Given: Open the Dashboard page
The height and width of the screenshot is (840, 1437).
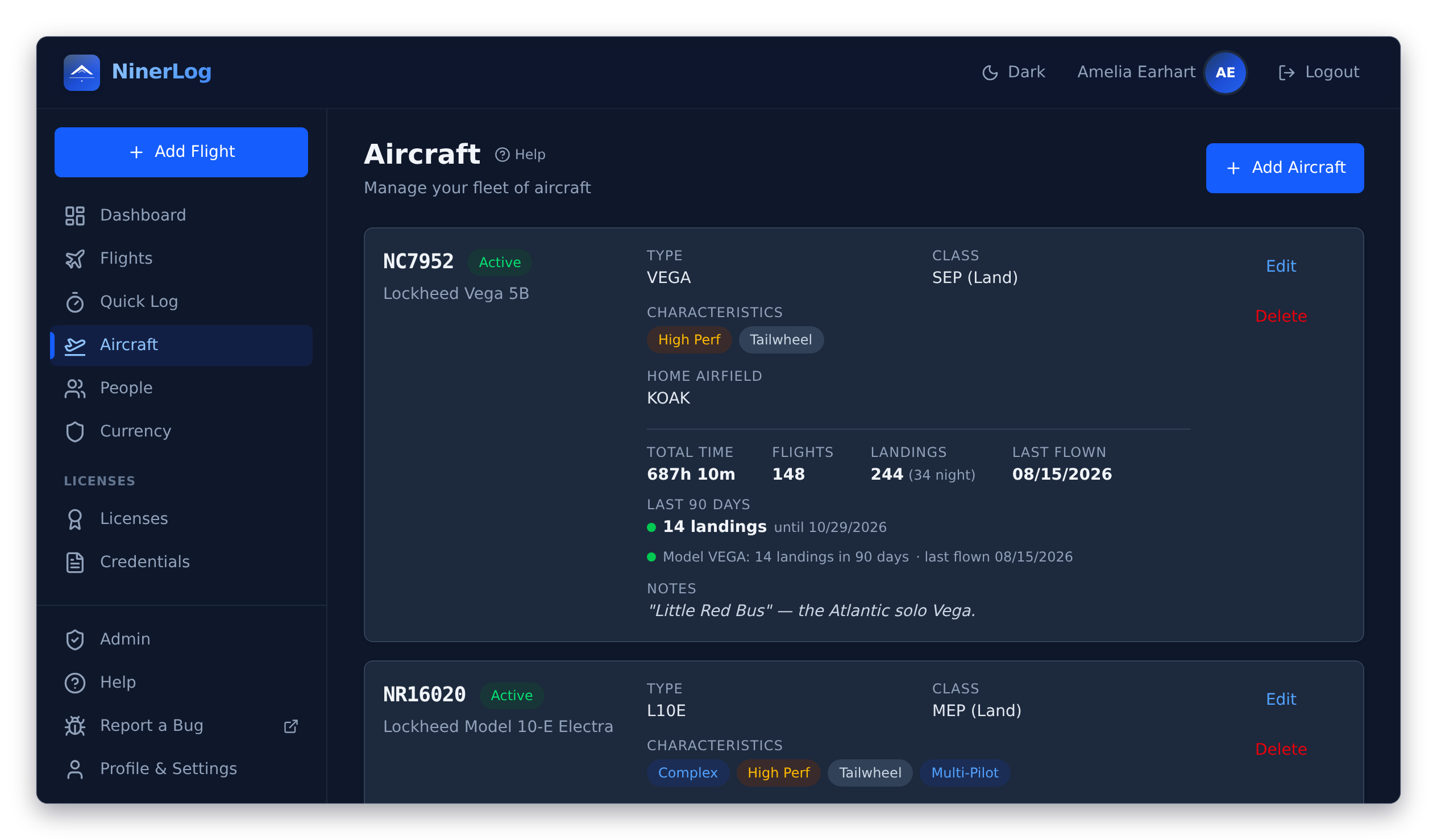Looking at the screenshot, I should click(x=181, y=215).
